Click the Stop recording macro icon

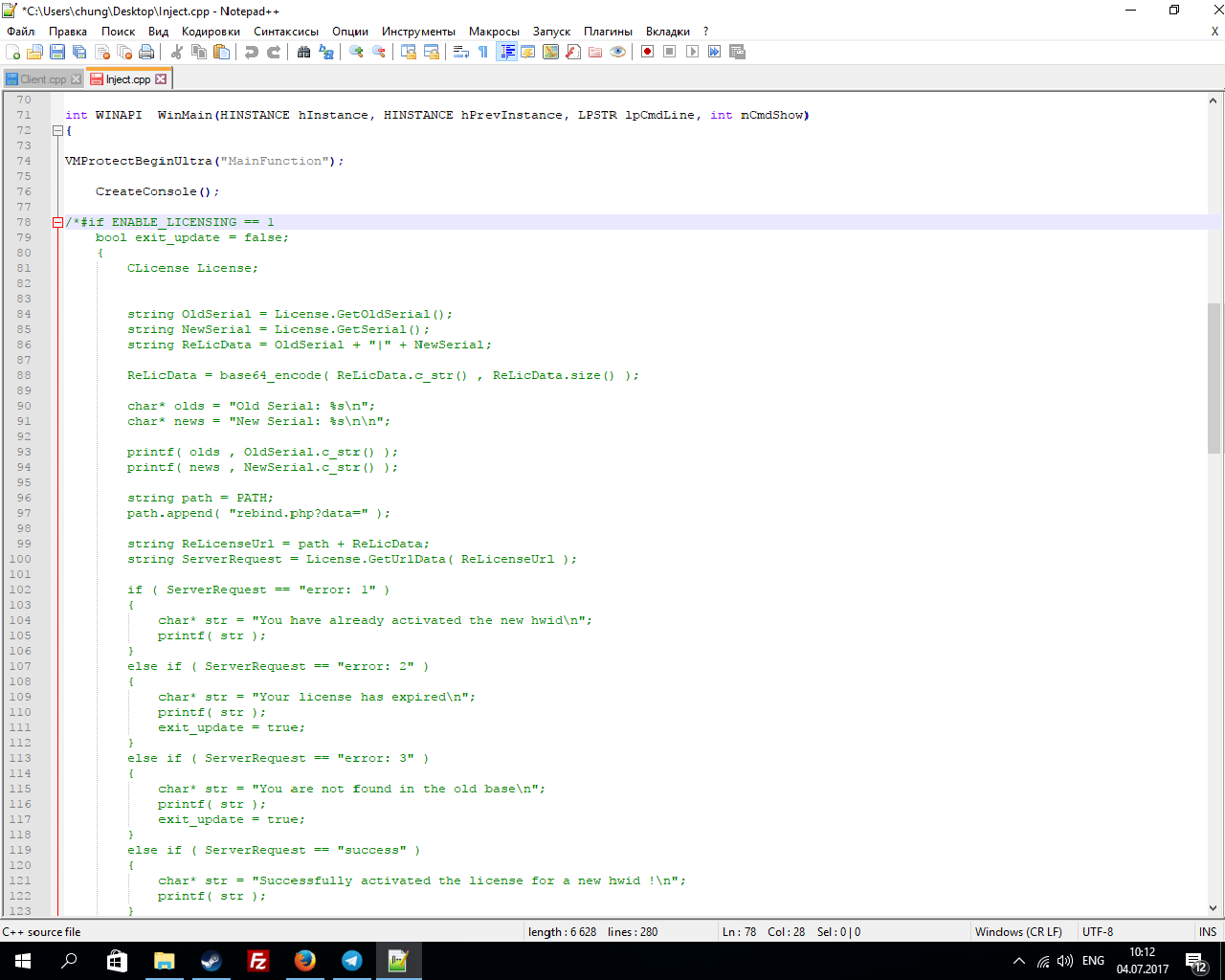click(x=670, y=52)
